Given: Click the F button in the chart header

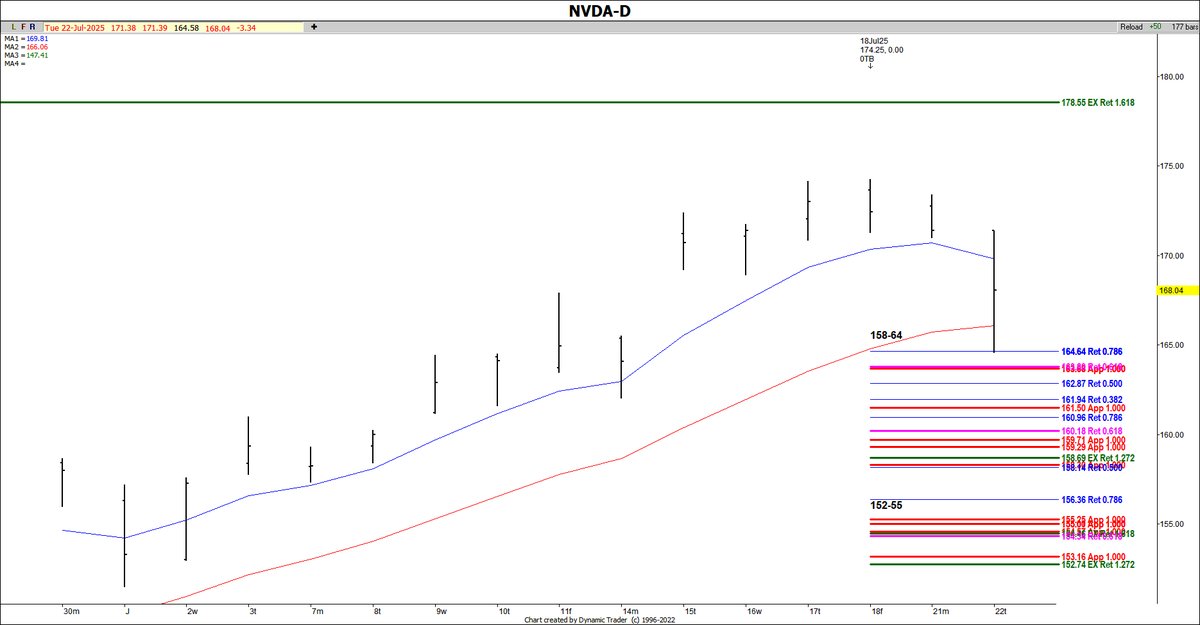Looking at the screenshot, I should 22,27.
